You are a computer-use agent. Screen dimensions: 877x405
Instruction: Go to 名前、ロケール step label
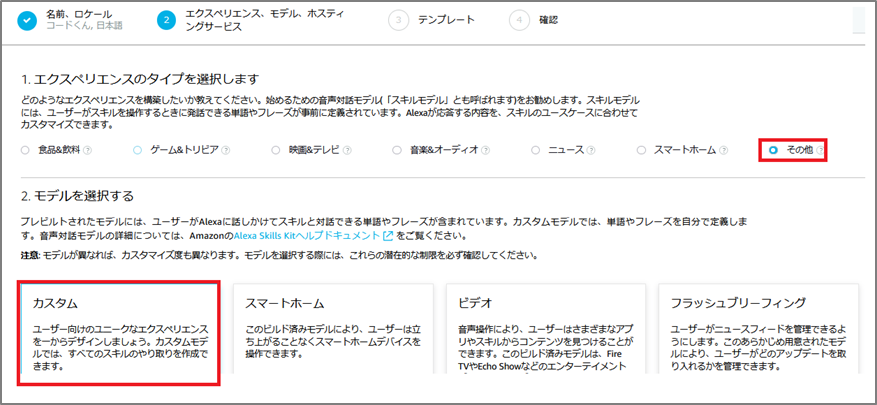click(78, 15)
